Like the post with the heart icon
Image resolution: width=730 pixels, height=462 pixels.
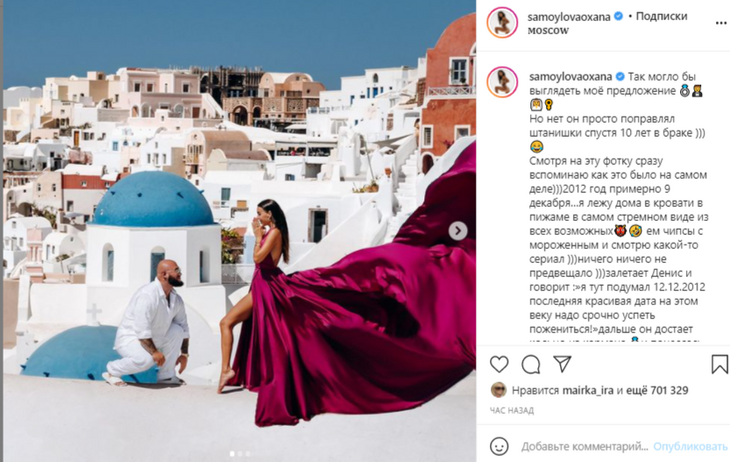pos(499,364)
